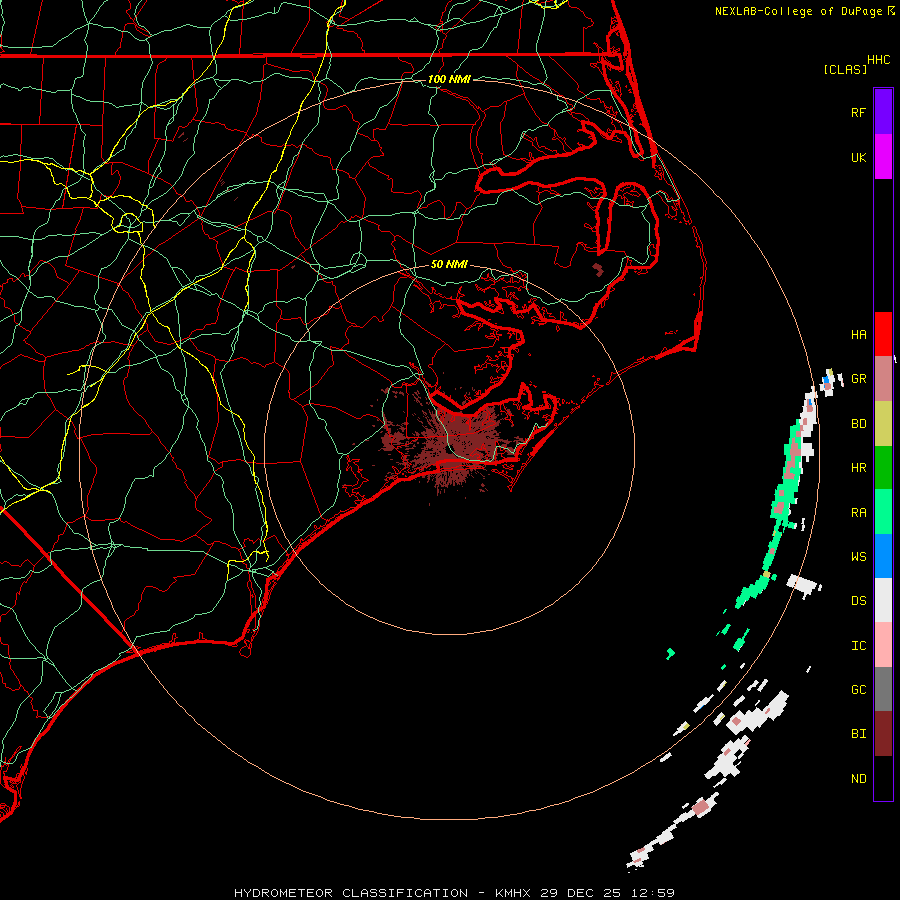Click the ND legend label
This screenshot has width=900, height=900.
pyautogui.click(x=858, y=779)
